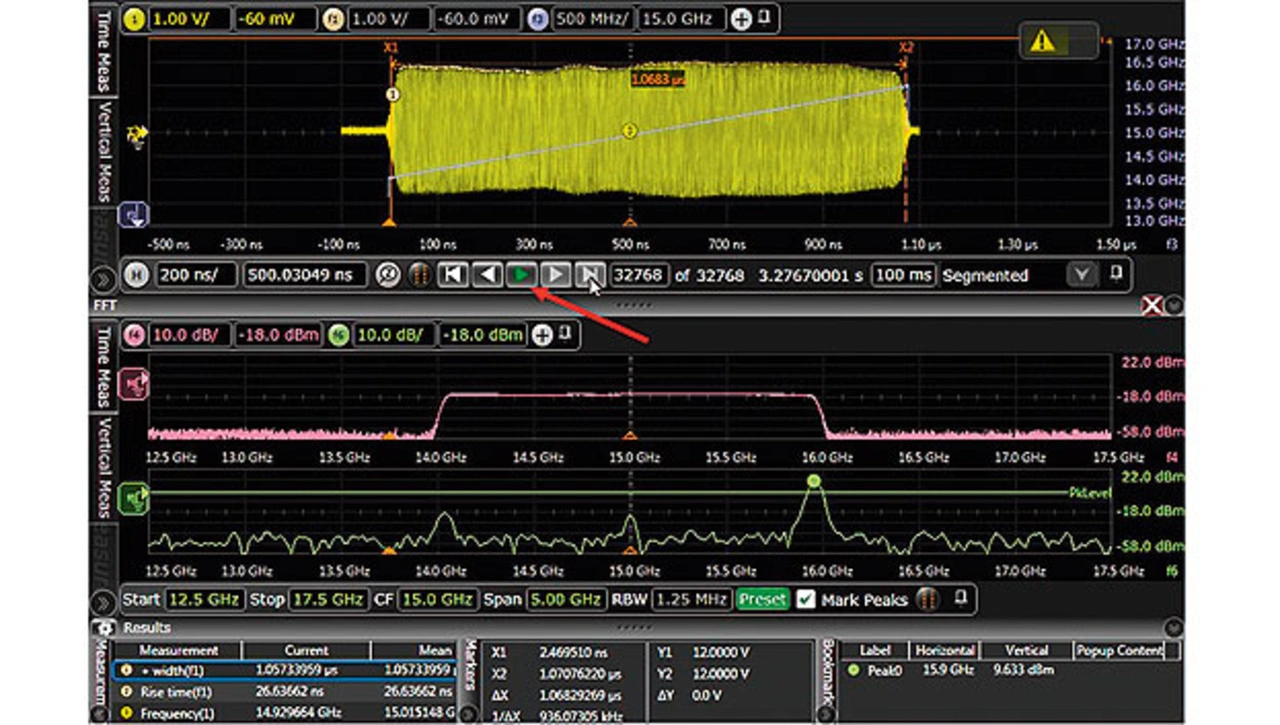Click the Popup Content column header
1280x725 pixels.
click(x=1119, y=650)
